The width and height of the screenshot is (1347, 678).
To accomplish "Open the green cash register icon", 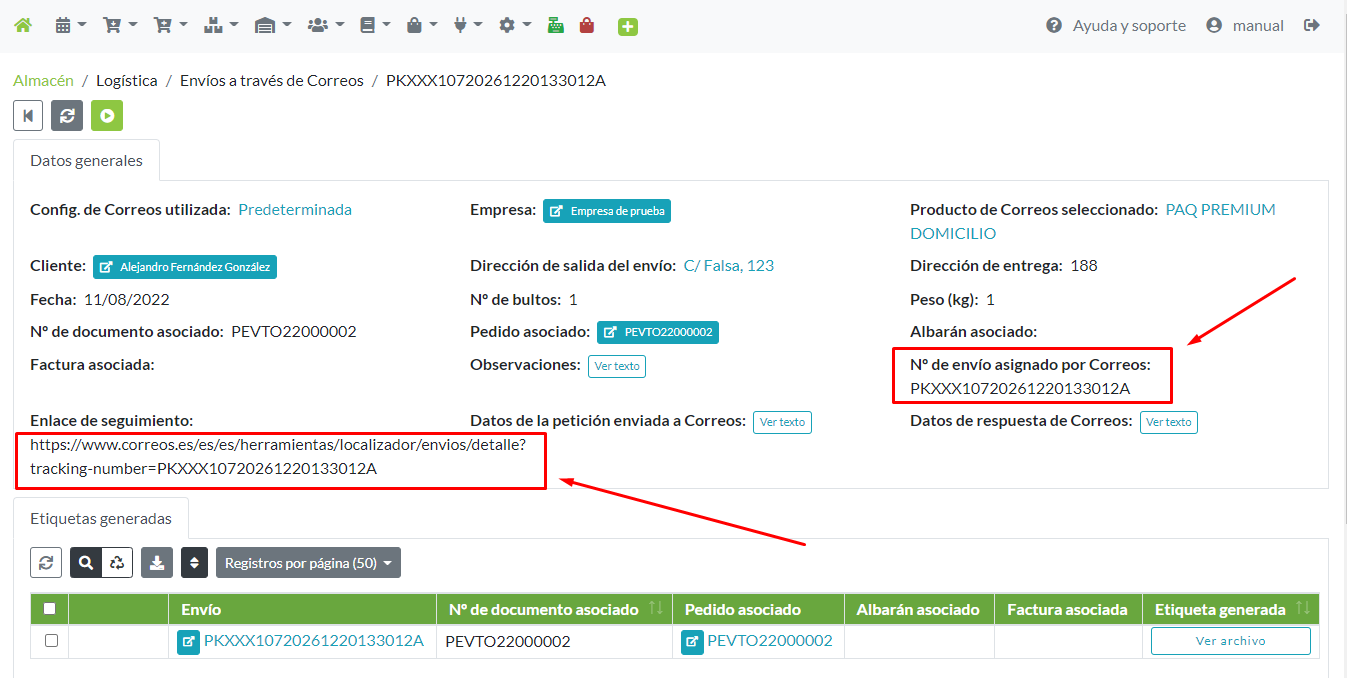I will tap(556, 26).
